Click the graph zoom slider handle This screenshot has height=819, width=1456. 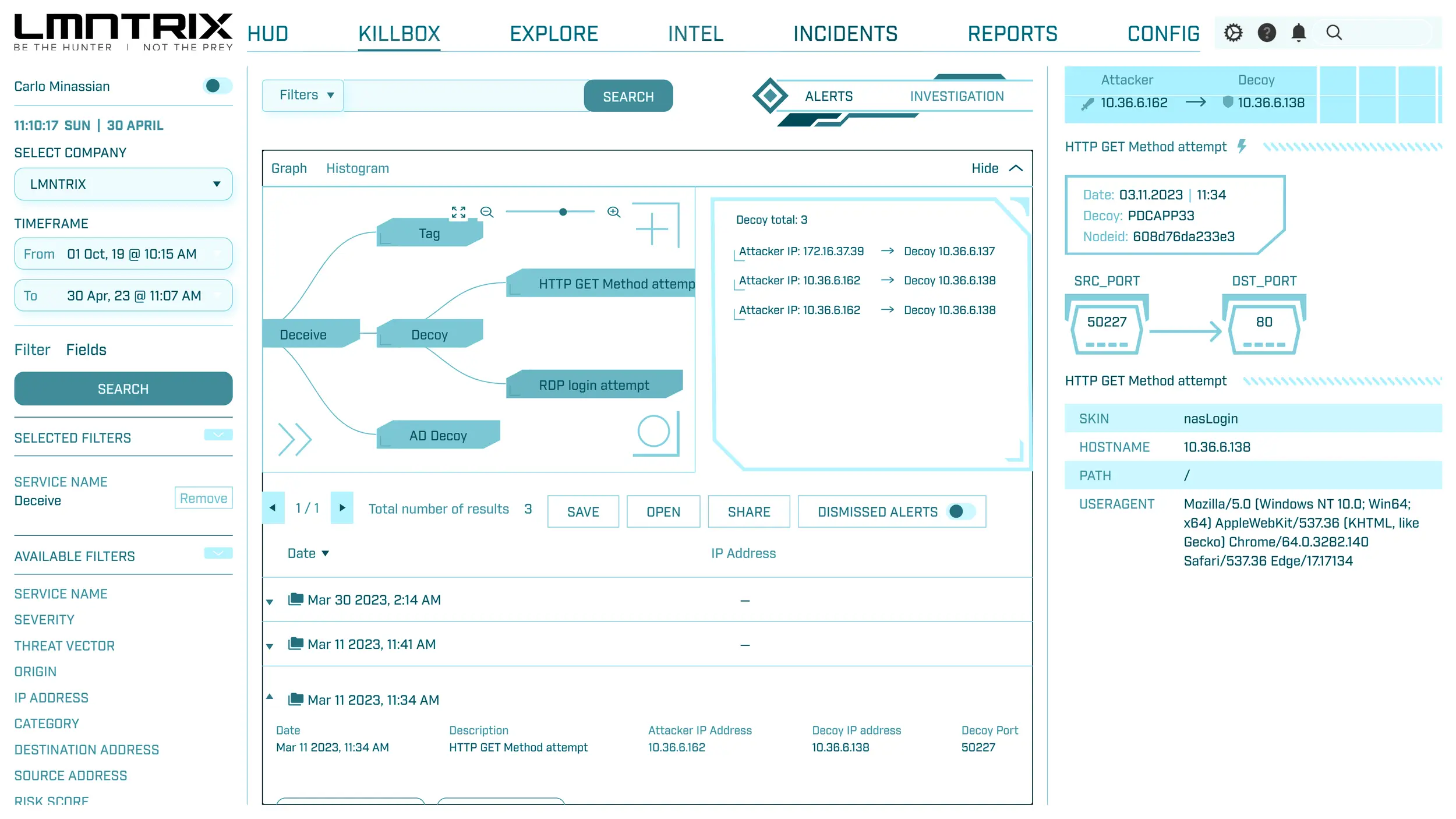coord(563,212)
